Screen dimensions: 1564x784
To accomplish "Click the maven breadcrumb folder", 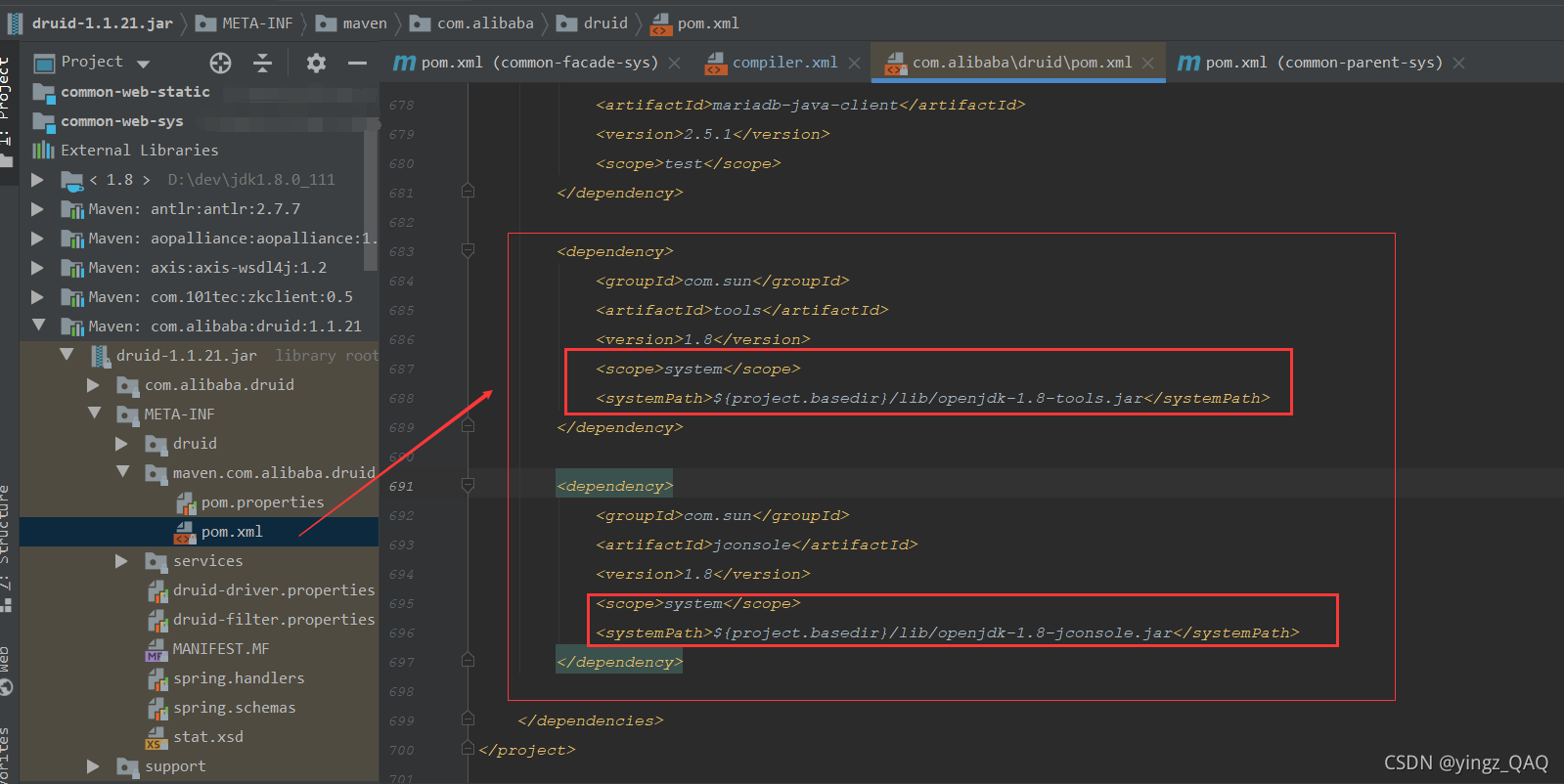I will 351,22.
